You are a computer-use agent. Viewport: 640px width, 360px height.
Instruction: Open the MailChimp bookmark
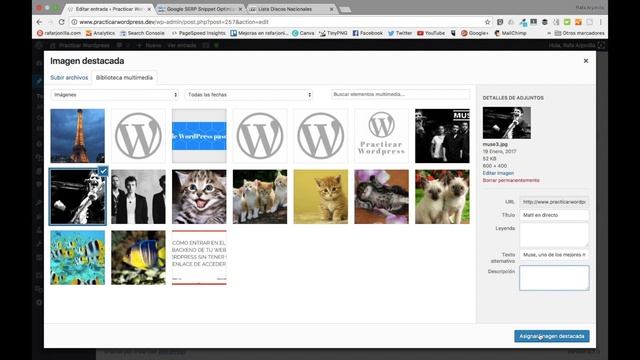(x=510, y=33)
